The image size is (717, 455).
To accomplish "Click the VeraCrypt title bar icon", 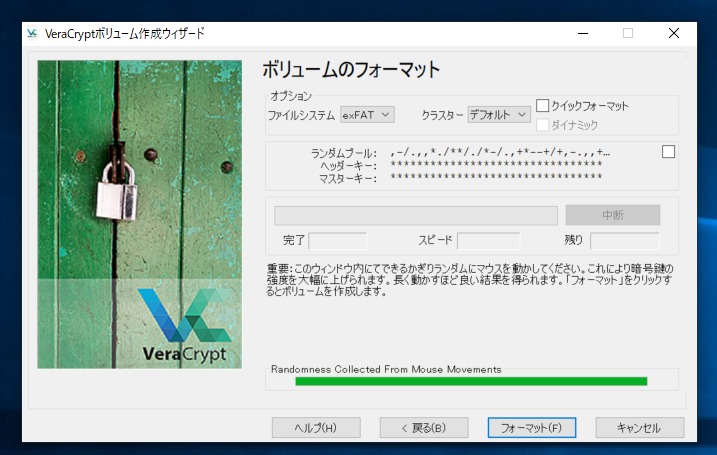I will pos(32,33).
